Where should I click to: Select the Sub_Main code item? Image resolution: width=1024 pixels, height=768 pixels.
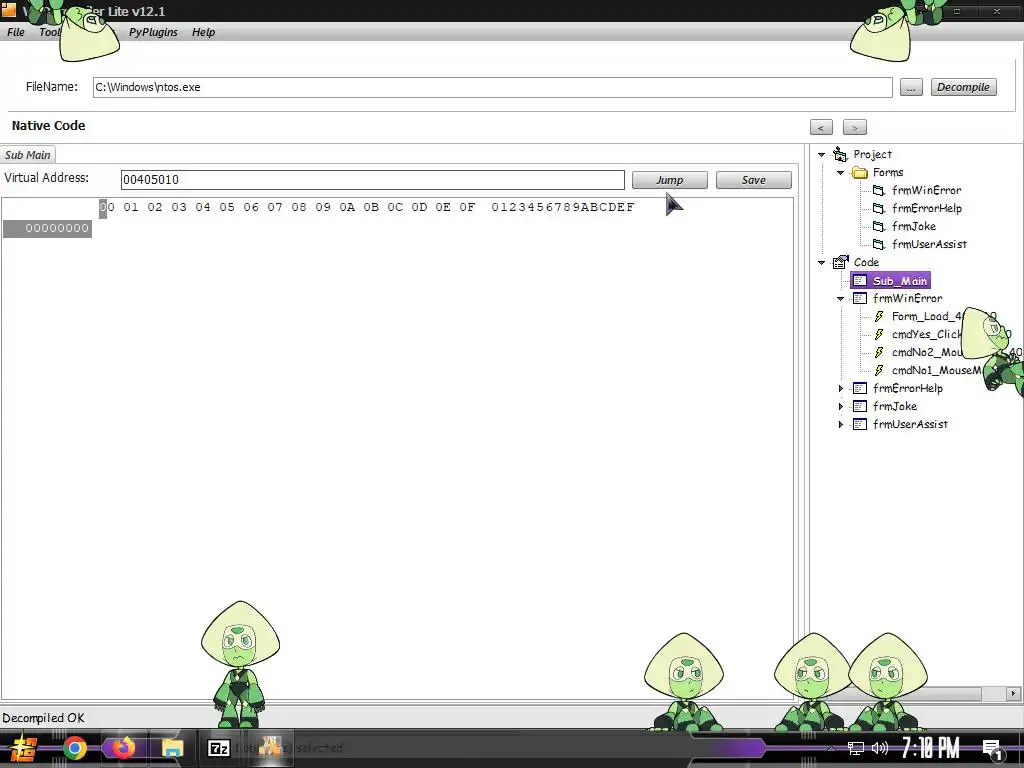pos(900,281)
